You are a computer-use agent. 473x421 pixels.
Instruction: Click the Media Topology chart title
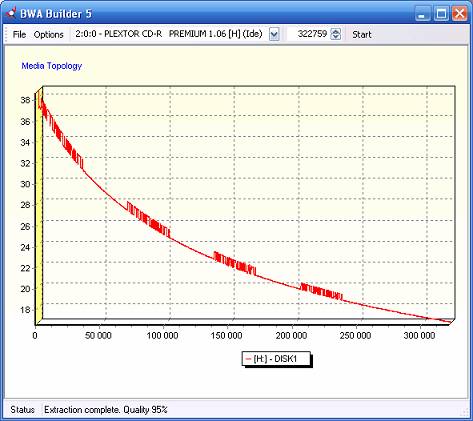pos(52,66)
